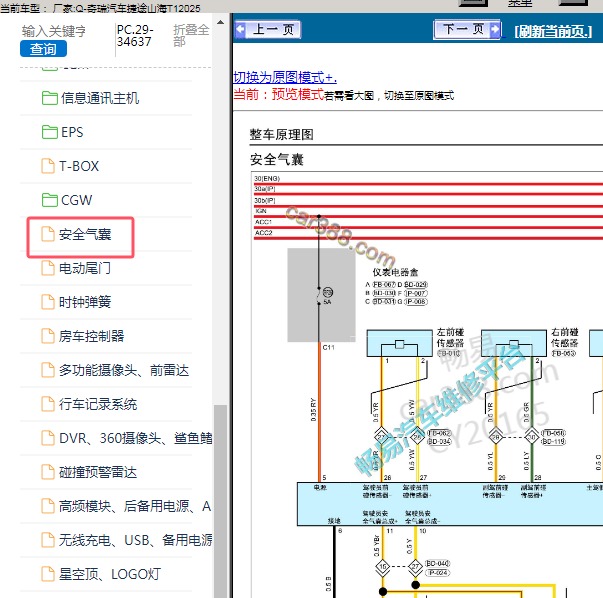Click the sidebar vertical scrollbar thumb
This screenshot has width=603, height=598.
click(x=220, y=501)
